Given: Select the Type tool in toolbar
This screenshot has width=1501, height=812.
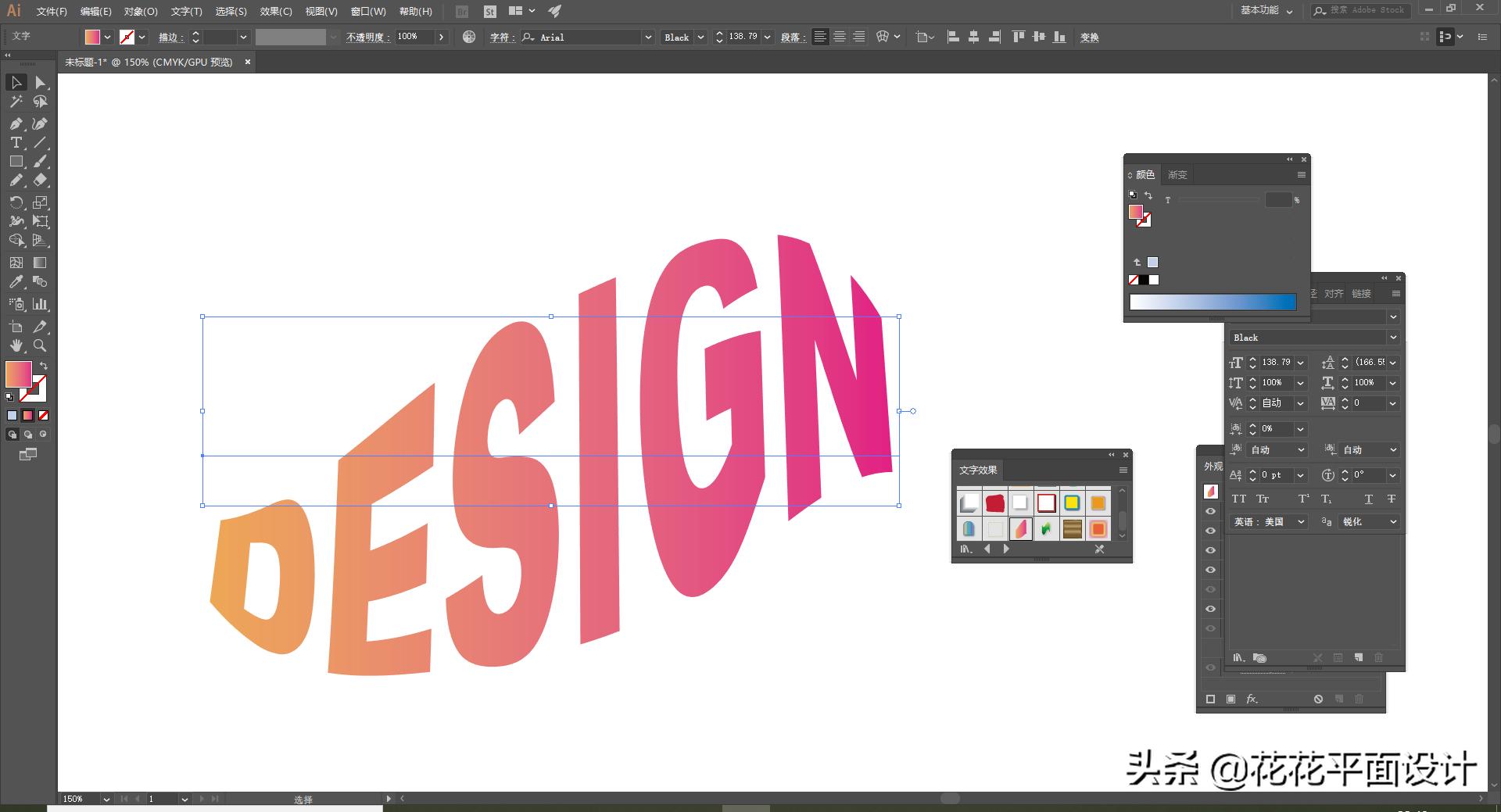Looking at the screenshot, I should pyautogui.click(x=16, y=142).
